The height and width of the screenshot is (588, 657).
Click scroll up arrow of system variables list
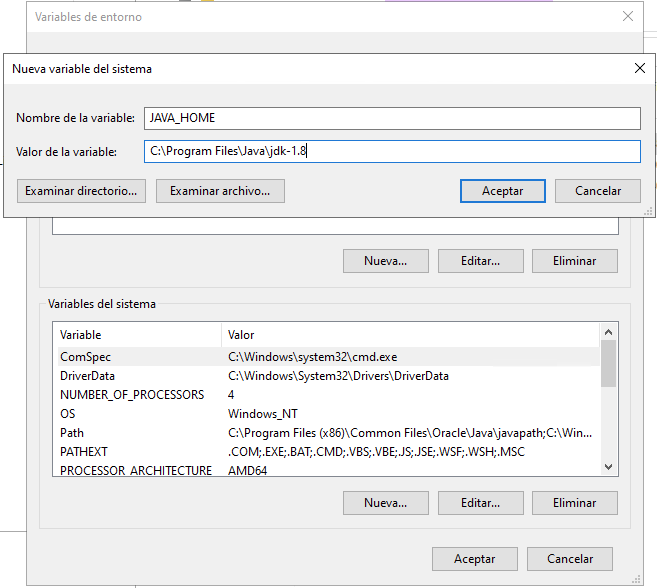[608, 332]
